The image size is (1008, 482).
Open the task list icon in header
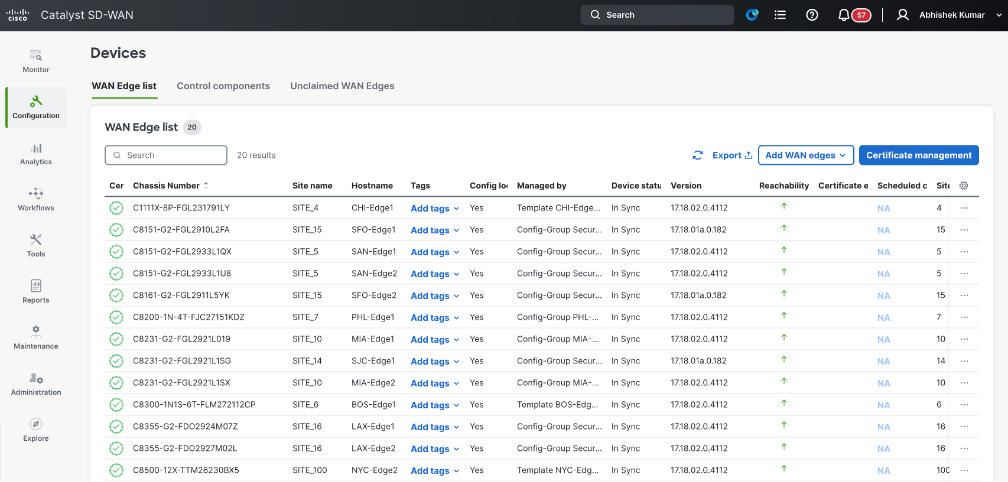pyautogui.click(x=780, y=15)
